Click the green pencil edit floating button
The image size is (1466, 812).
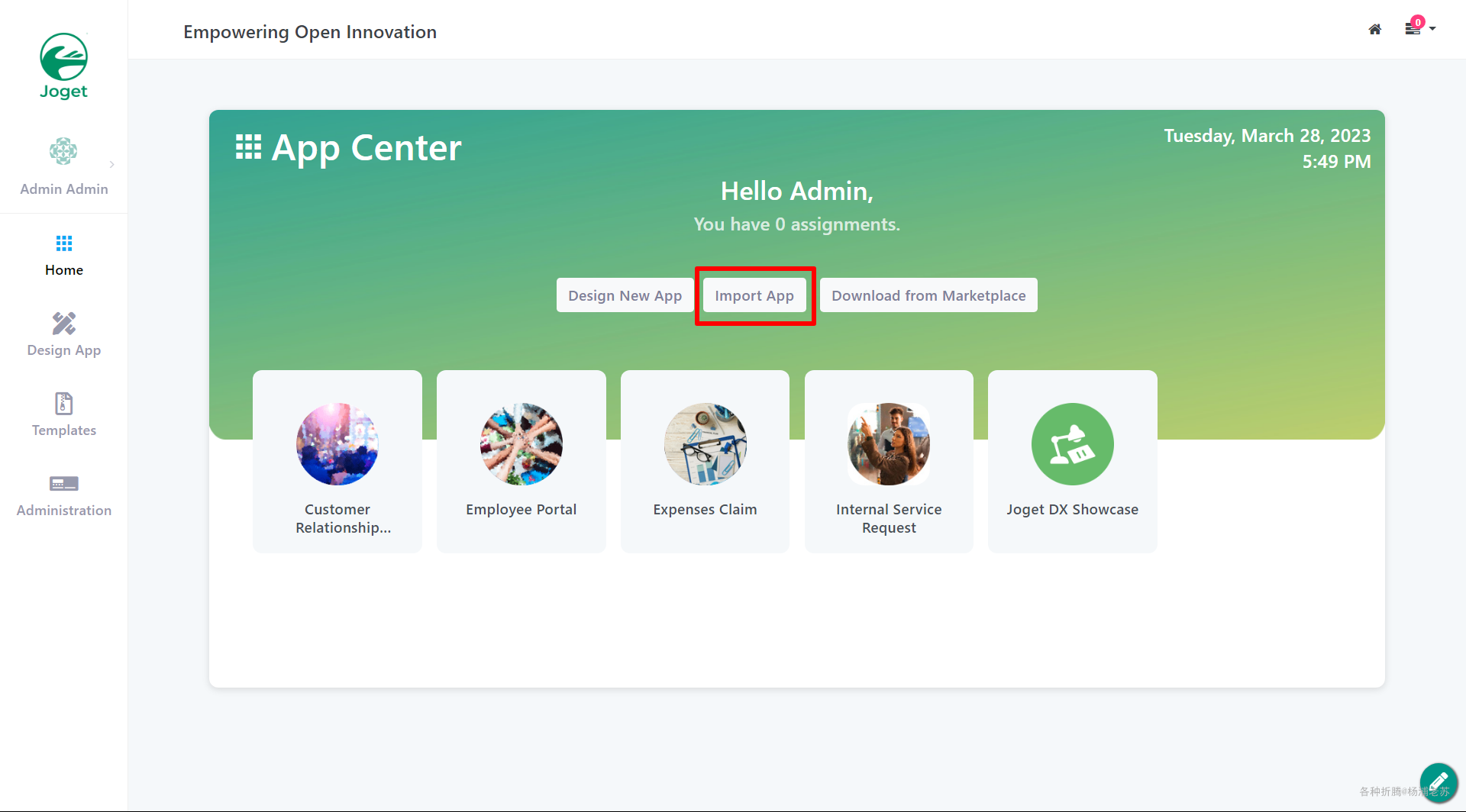click(1439, 781)
